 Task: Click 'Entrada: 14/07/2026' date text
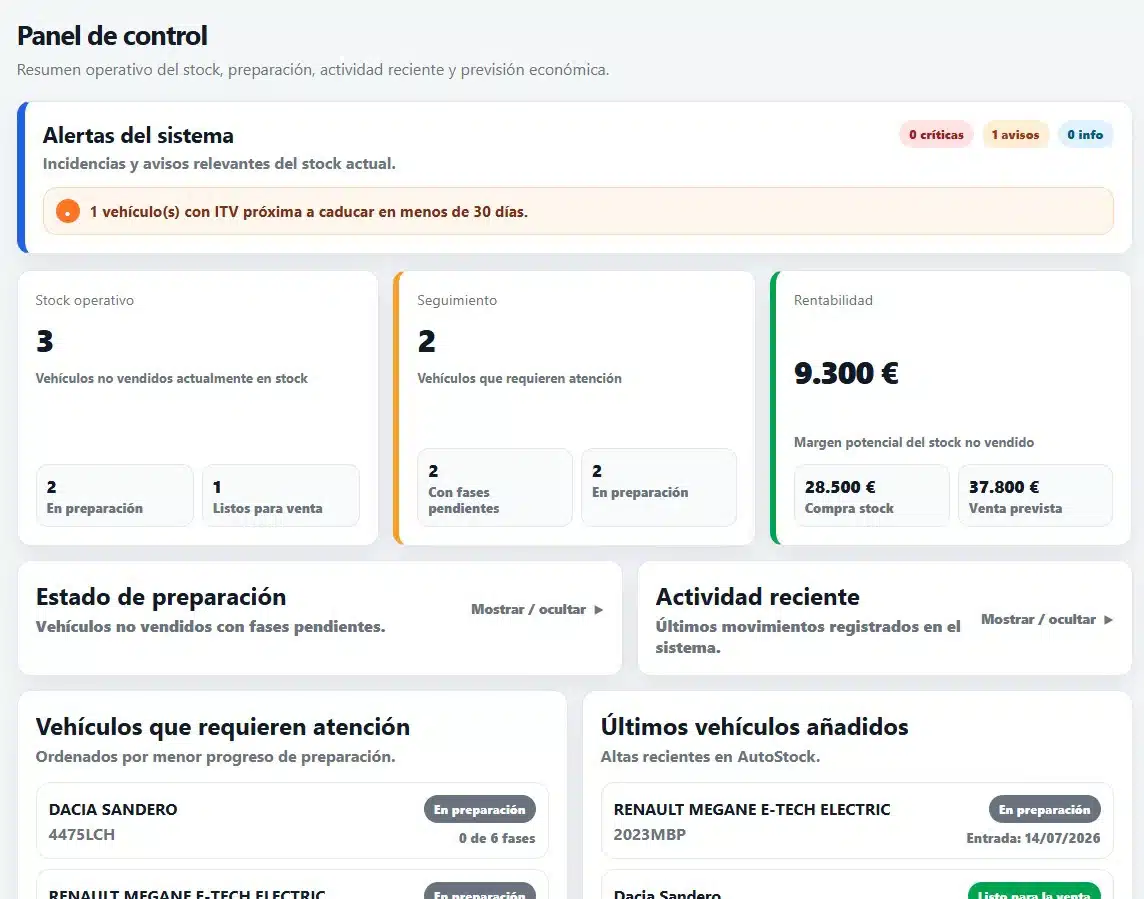click(1033, 838)
